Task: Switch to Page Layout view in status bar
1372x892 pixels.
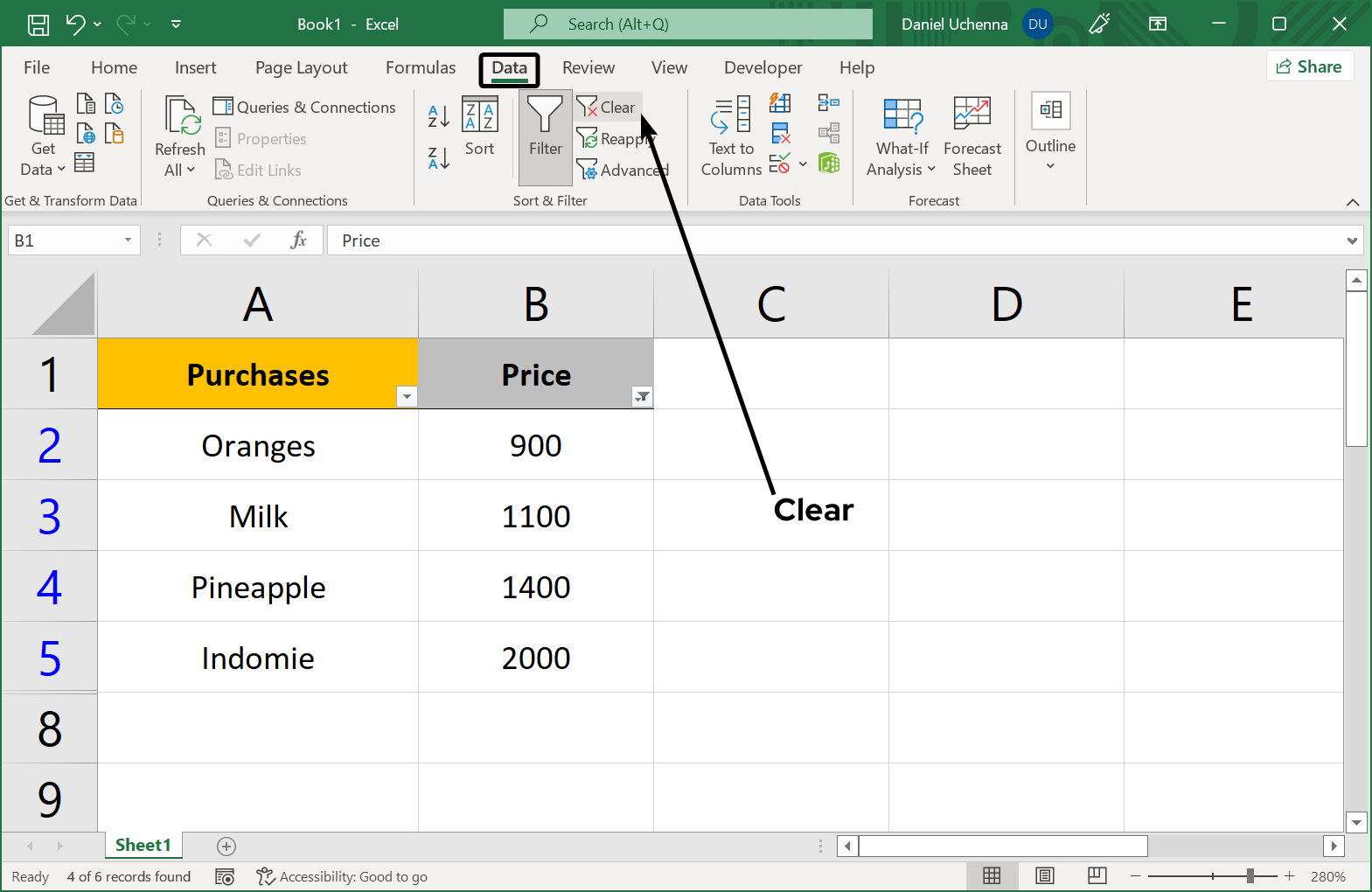Action: pyautogui.click(x=1044, y=876)
